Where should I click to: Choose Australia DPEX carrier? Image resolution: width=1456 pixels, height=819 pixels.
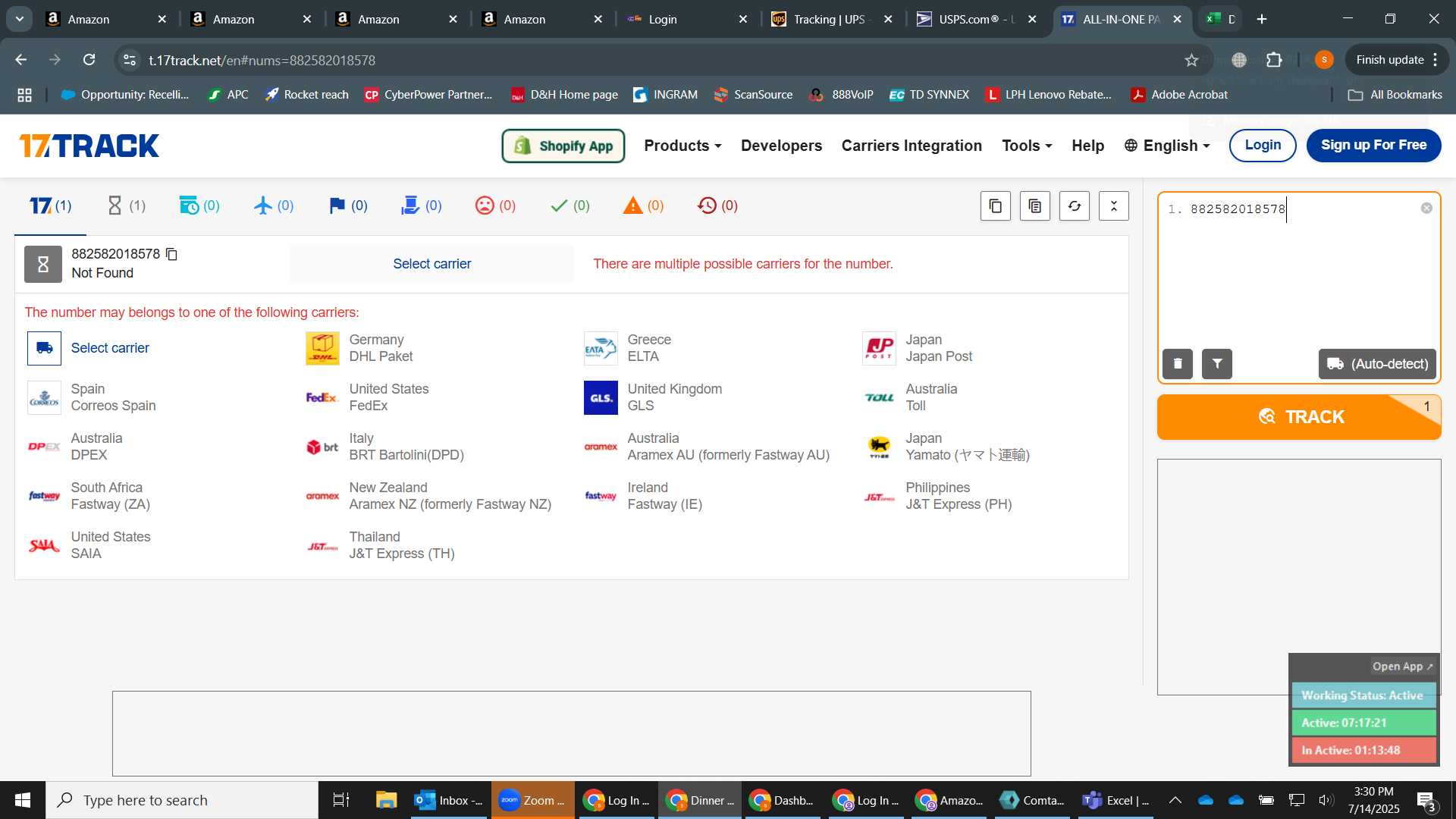tap(75, 447)
